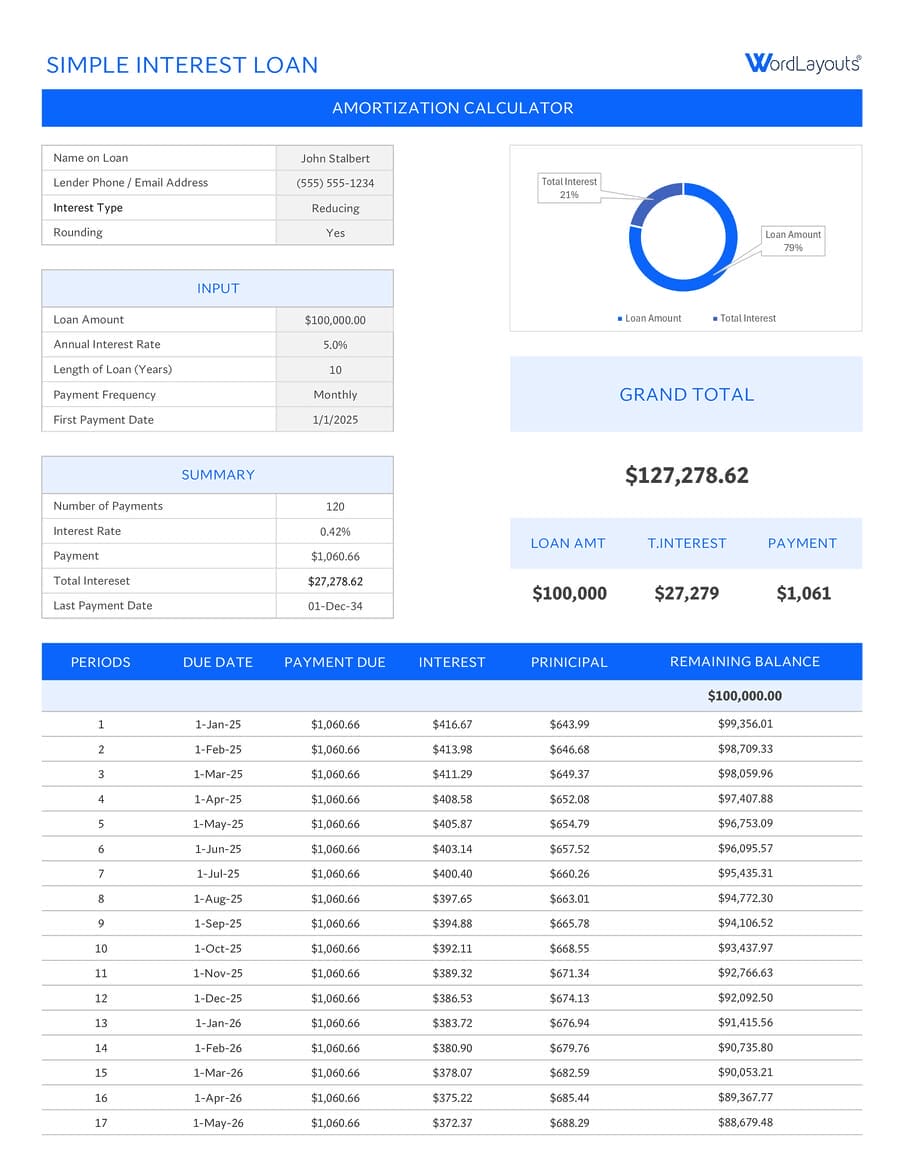Screen dimensions: 900x1165
Task: Click the SIMPLE INTEREST LOAN title
Action: click(182, 65)
